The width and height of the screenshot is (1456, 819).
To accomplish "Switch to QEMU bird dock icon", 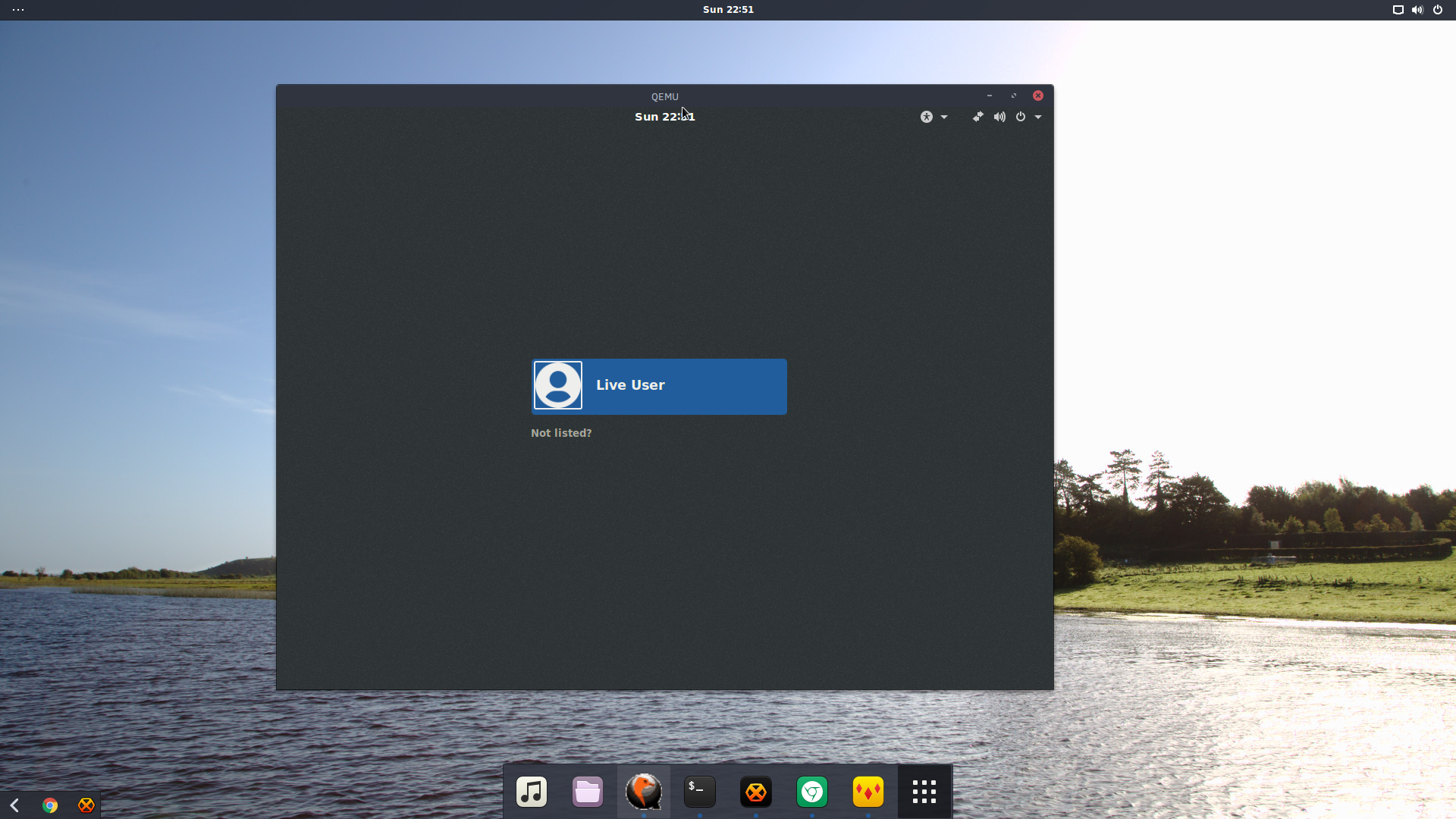I will click(x=644, y=792).
